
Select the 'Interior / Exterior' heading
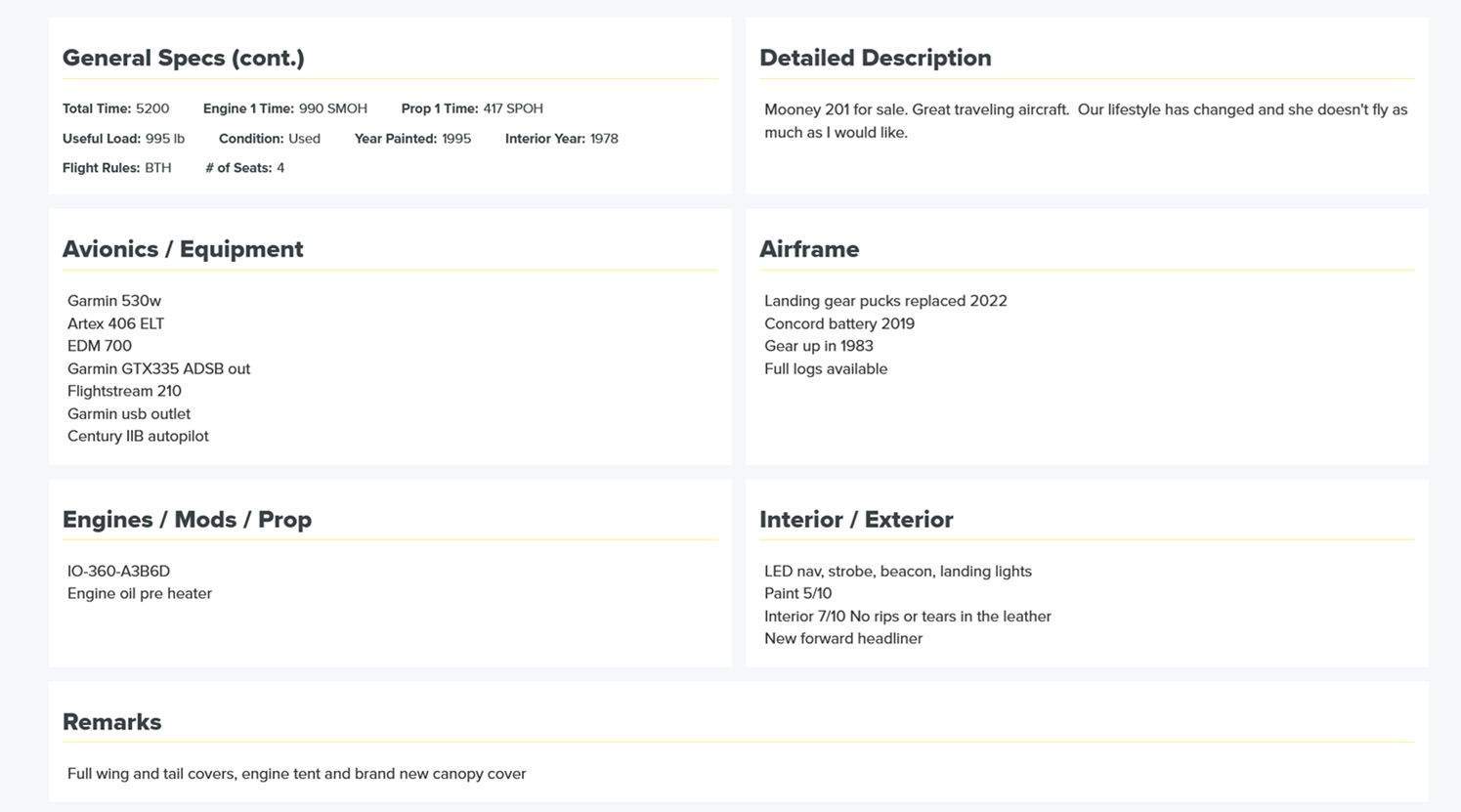856,519
